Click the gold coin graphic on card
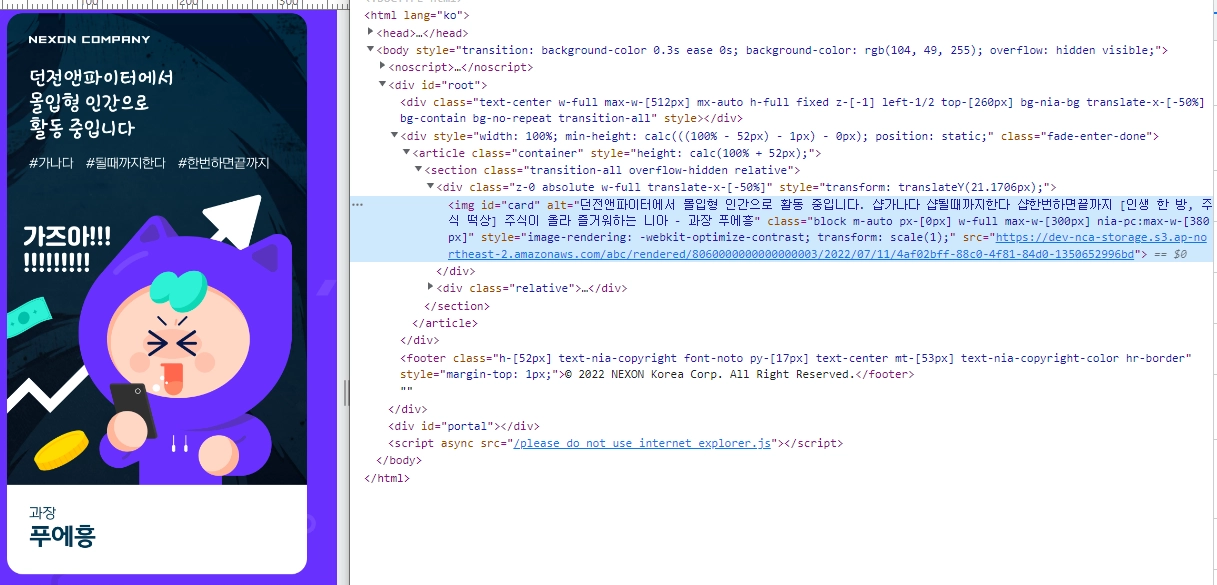 (x=62, y=449)
